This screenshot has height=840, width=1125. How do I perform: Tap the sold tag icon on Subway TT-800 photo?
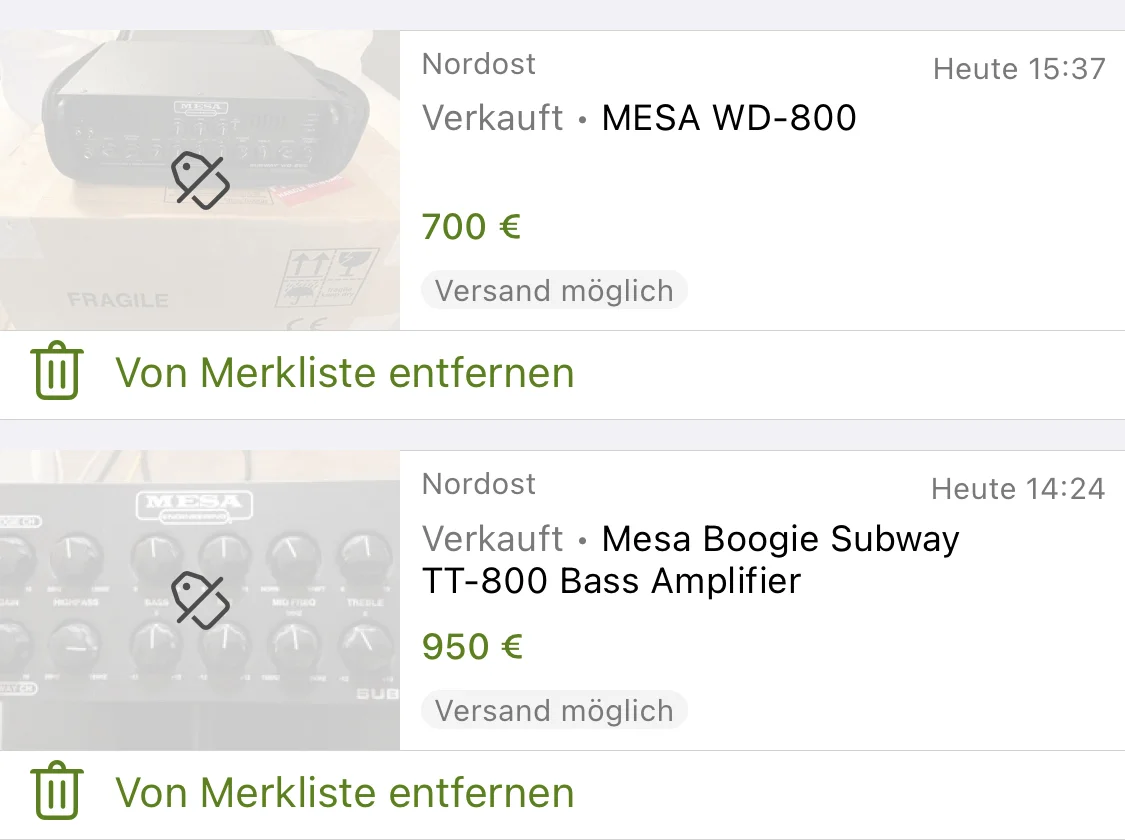click(200, 600)
